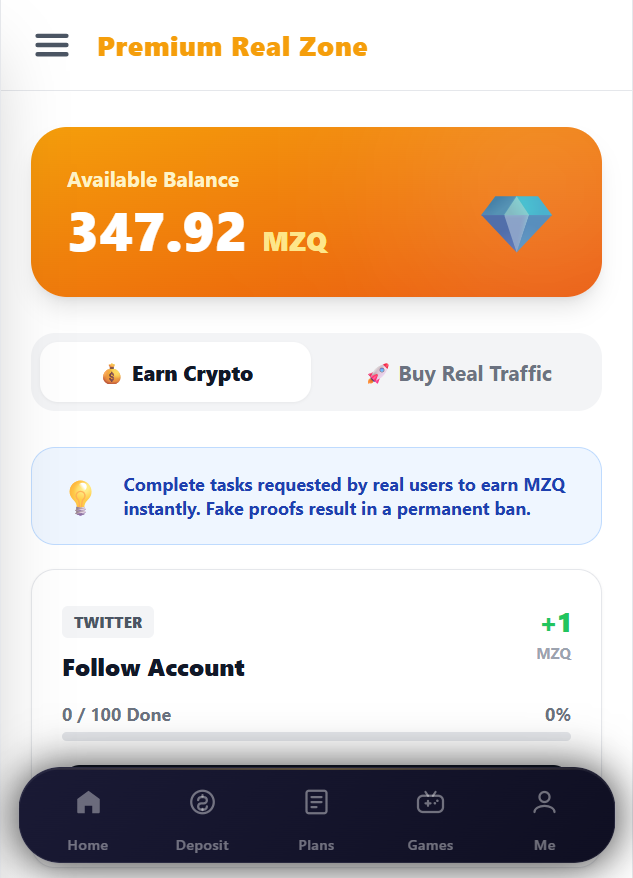The height and width of the screenshot is (878, 633).
Task: Open the Follow Account task
Action: [x=153, y=668]
